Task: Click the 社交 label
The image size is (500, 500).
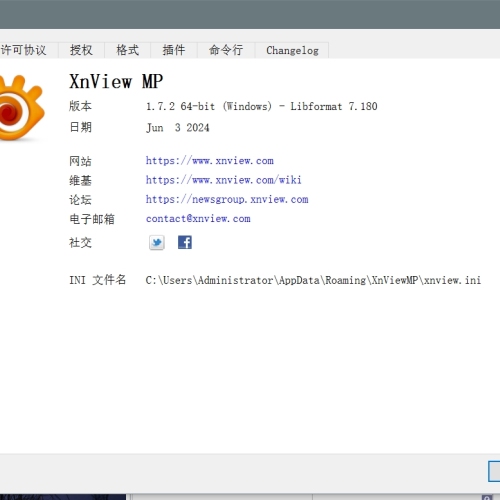Action: tap(80, 242)
